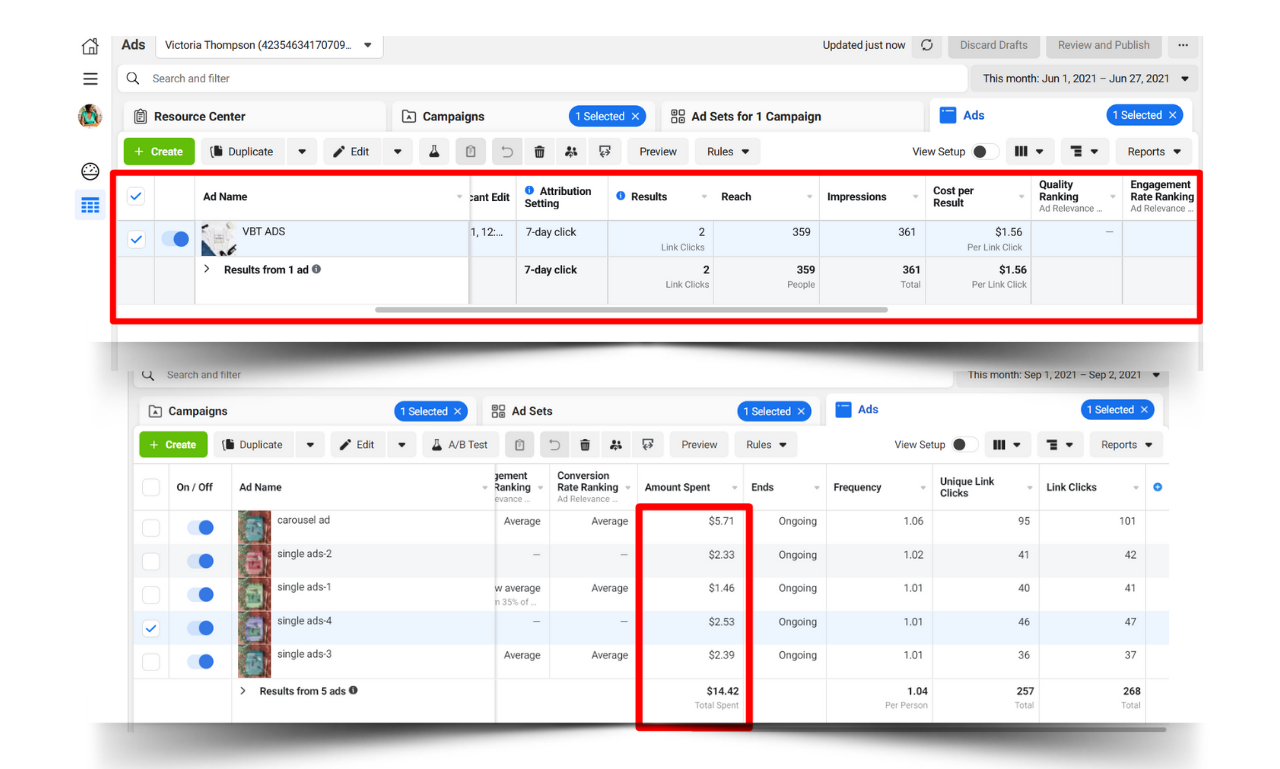The height and width of the screenshot is (769, 1280).
Task: Toggle off the carousel ad switch
Action: click(x=201, y=528)
